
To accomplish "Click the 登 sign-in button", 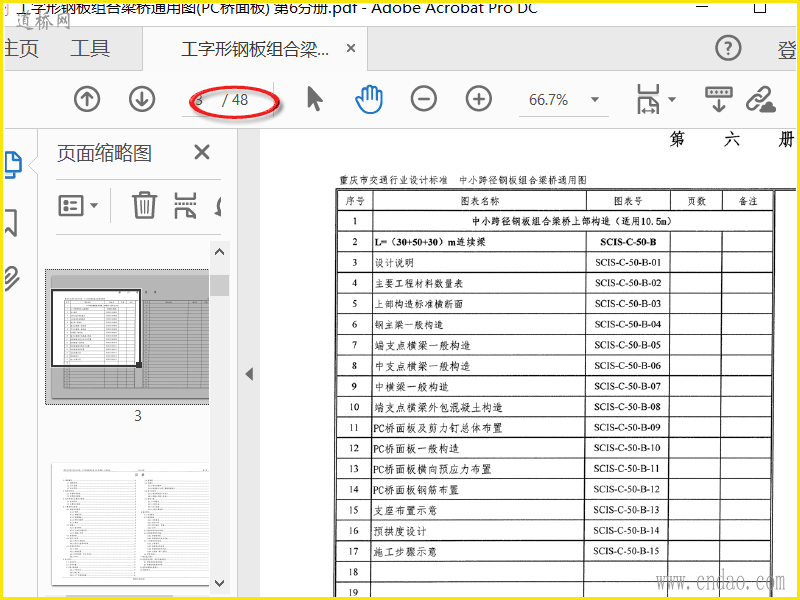I will tap(786, 49).
